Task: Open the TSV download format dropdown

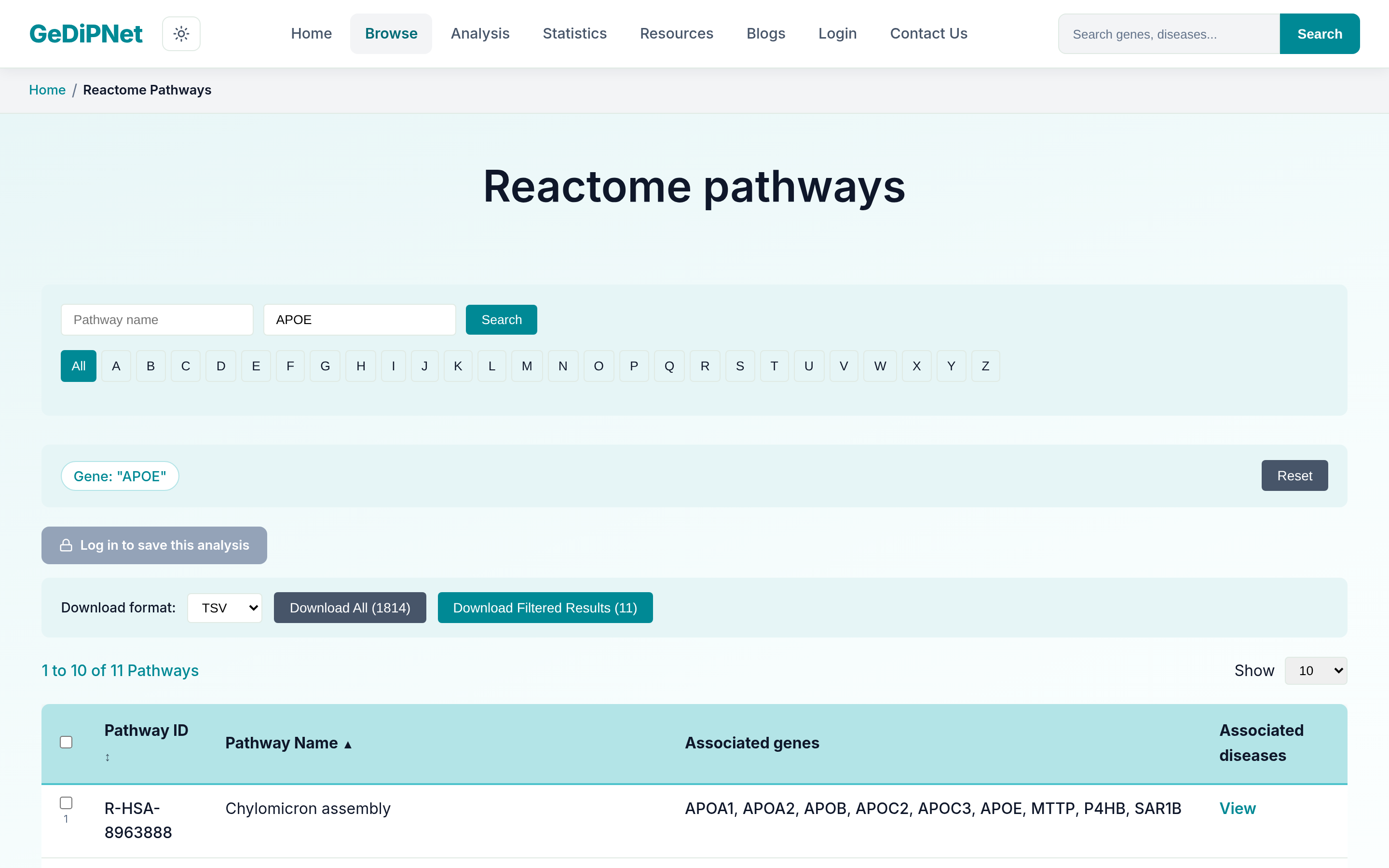Action: [224, 608]
